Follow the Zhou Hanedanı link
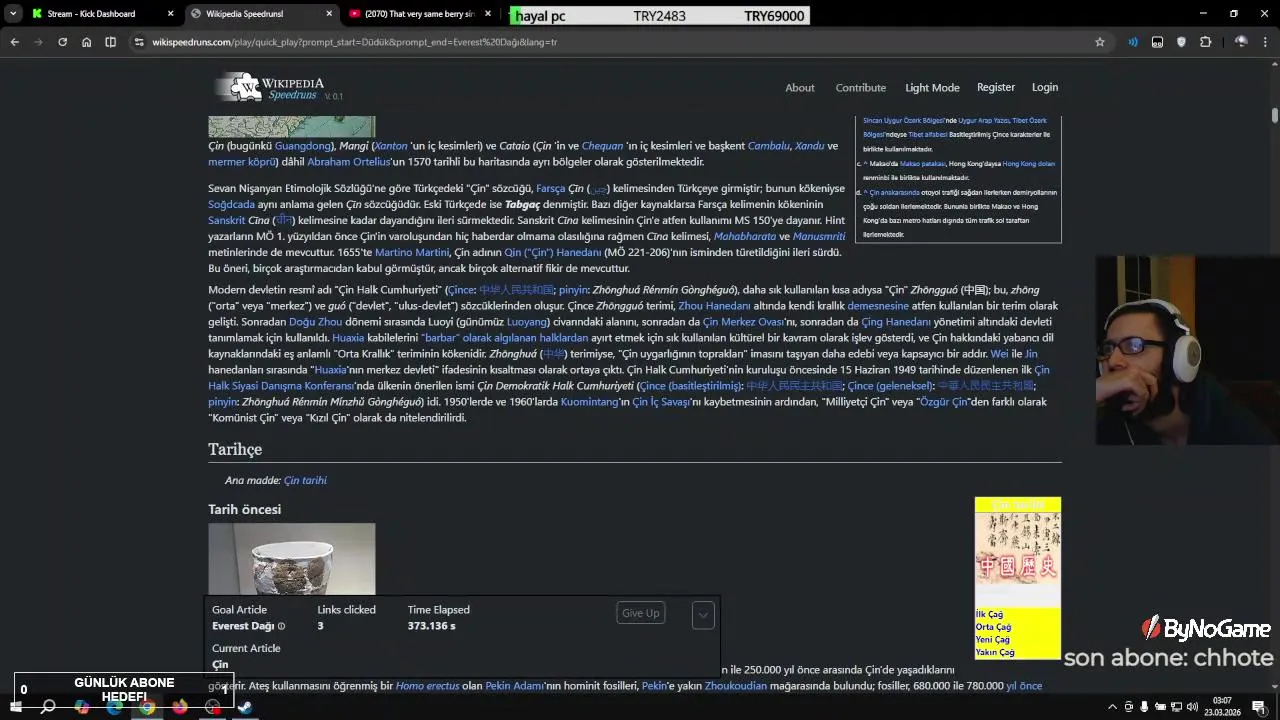Viewport: 1280px width, 720px height. [714, 306]
